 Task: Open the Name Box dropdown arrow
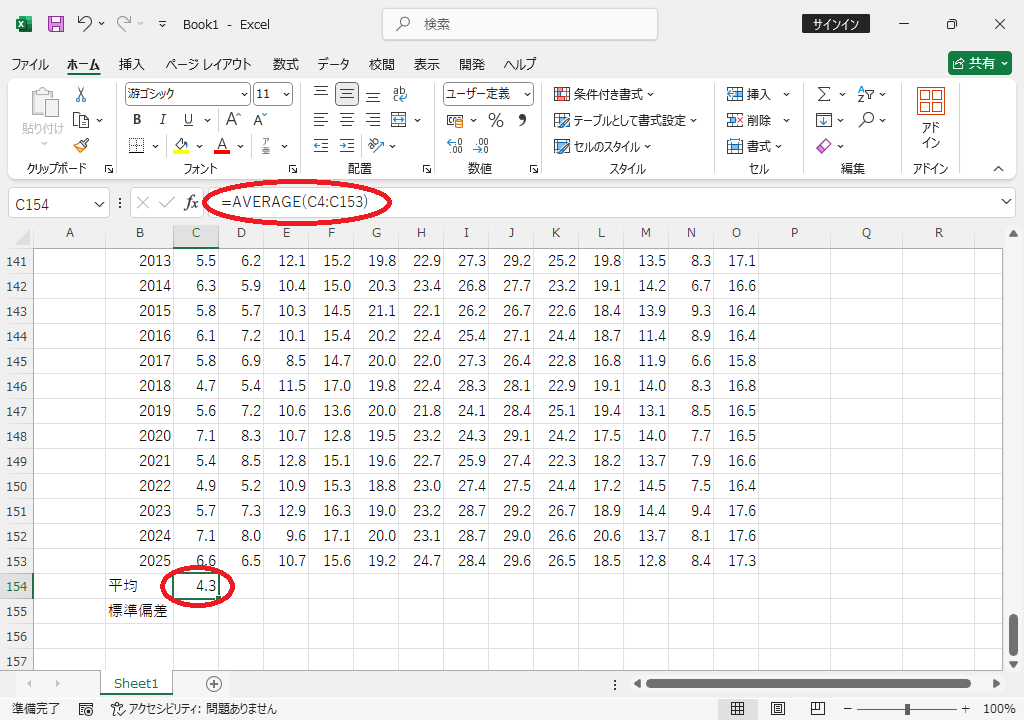point(99,205)
